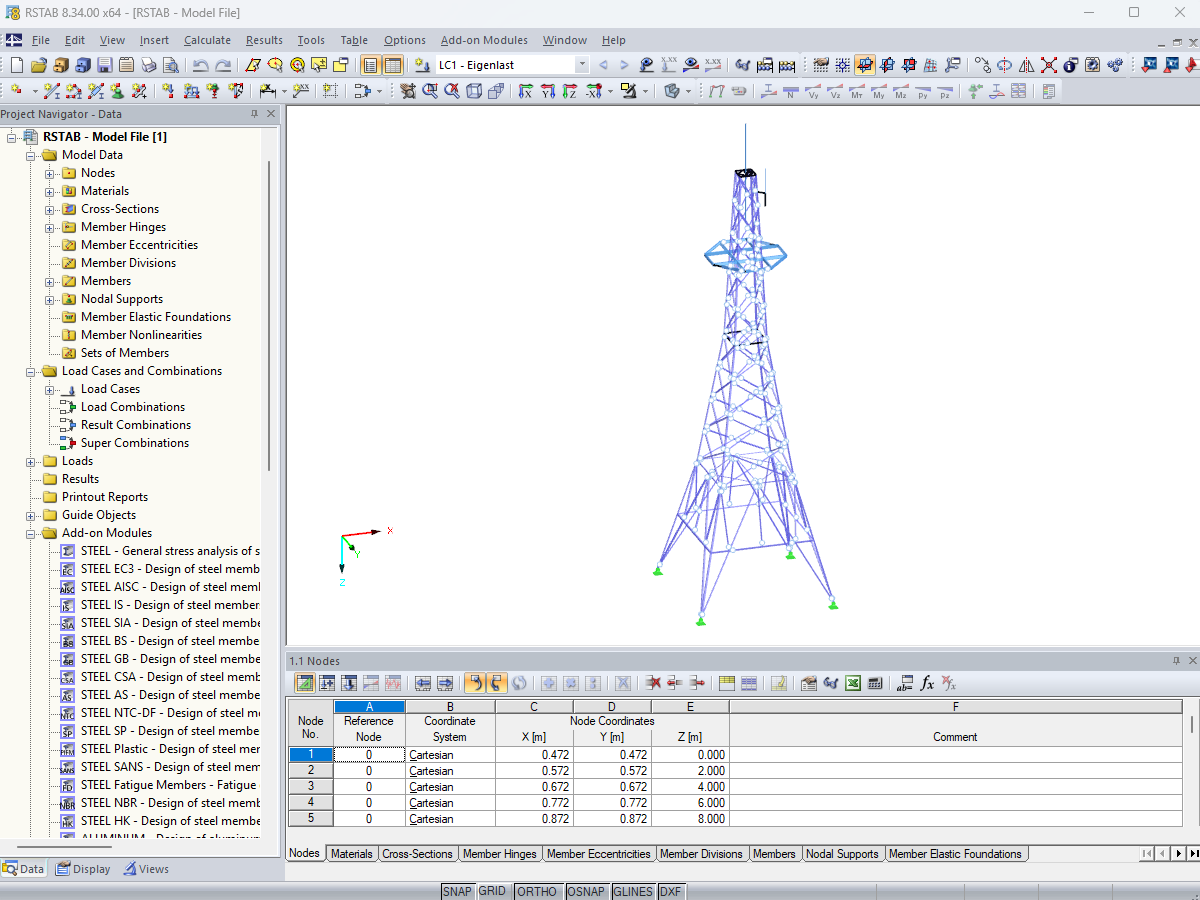This screenshot has width=1200, height=900.
Task: Open the Calculate menu
Action: point(207,40)
